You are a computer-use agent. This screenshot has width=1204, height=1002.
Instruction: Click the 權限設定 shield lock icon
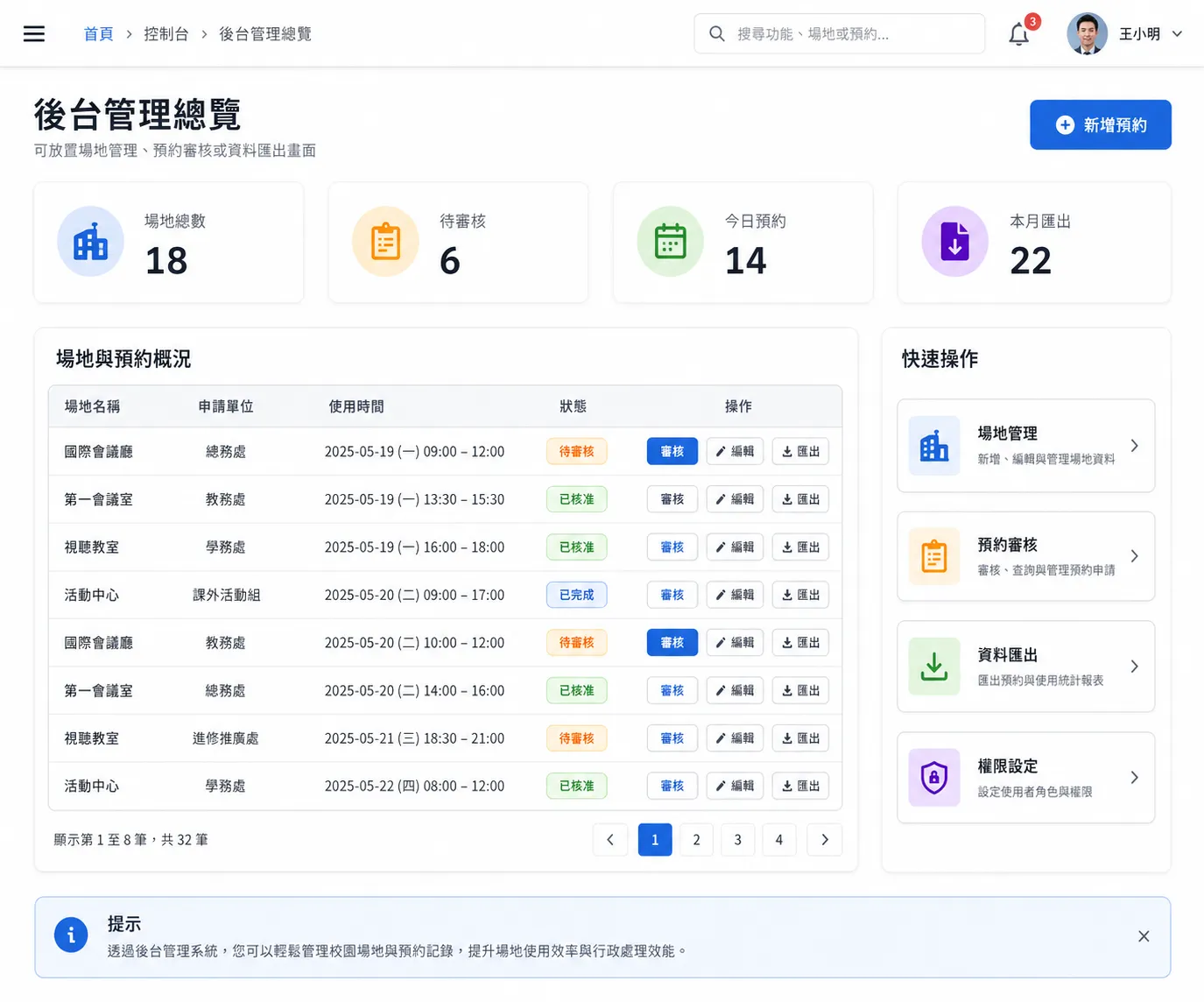[x=934, y=778]
